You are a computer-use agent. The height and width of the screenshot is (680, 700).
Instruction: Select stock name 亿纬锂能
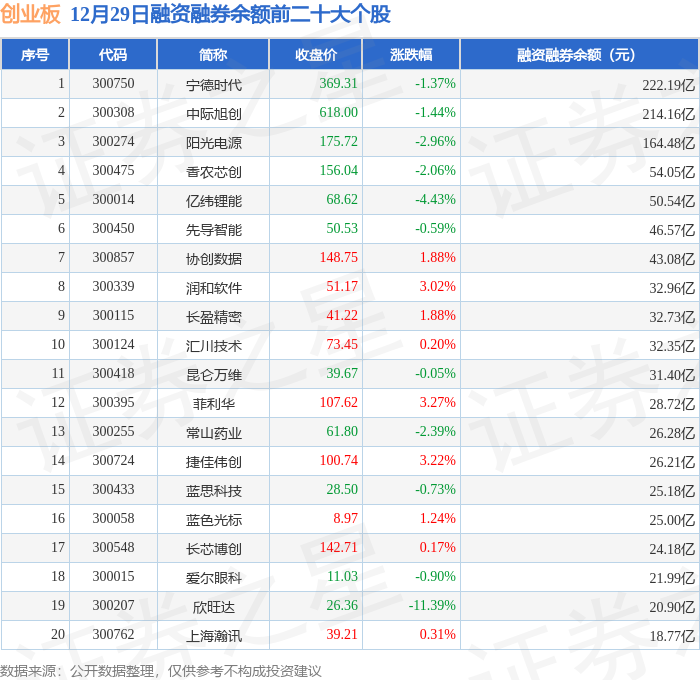point(214,201)
